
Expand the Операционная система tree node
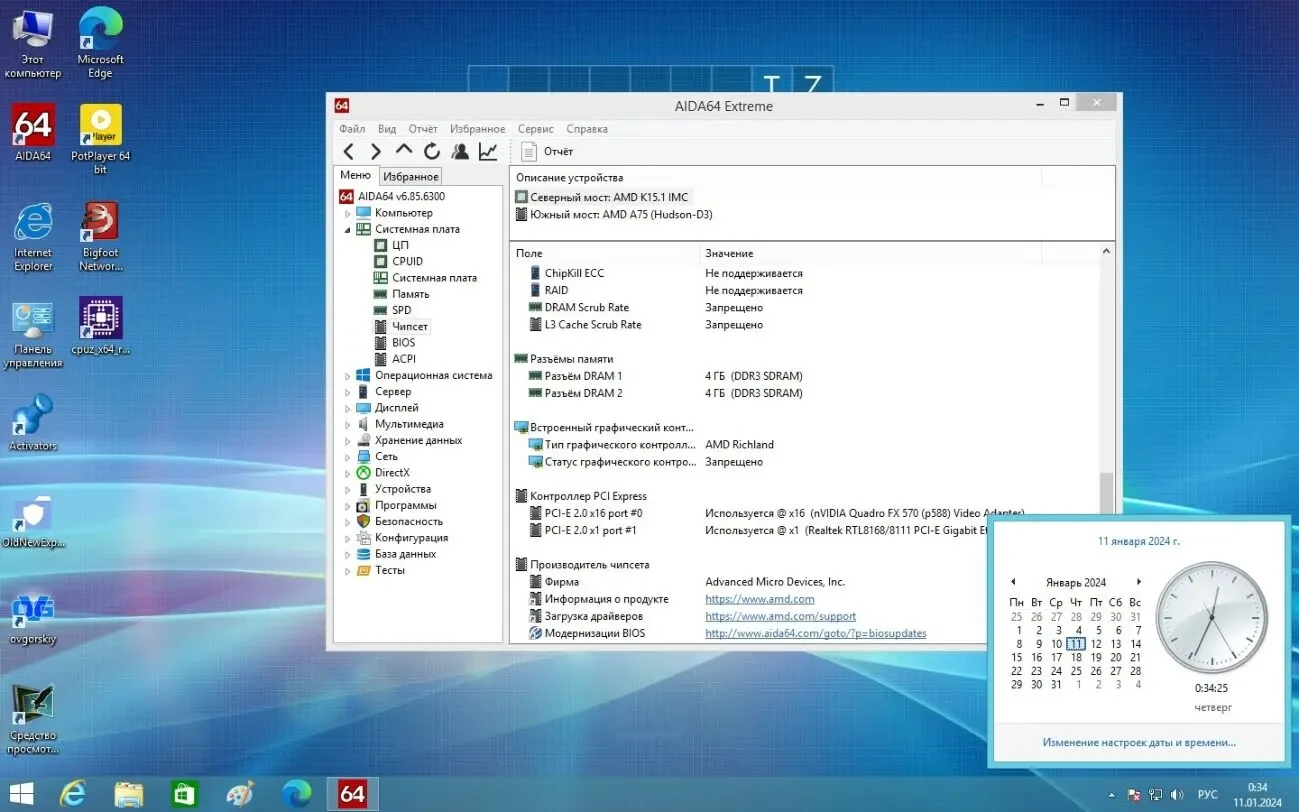coord(346,375)
